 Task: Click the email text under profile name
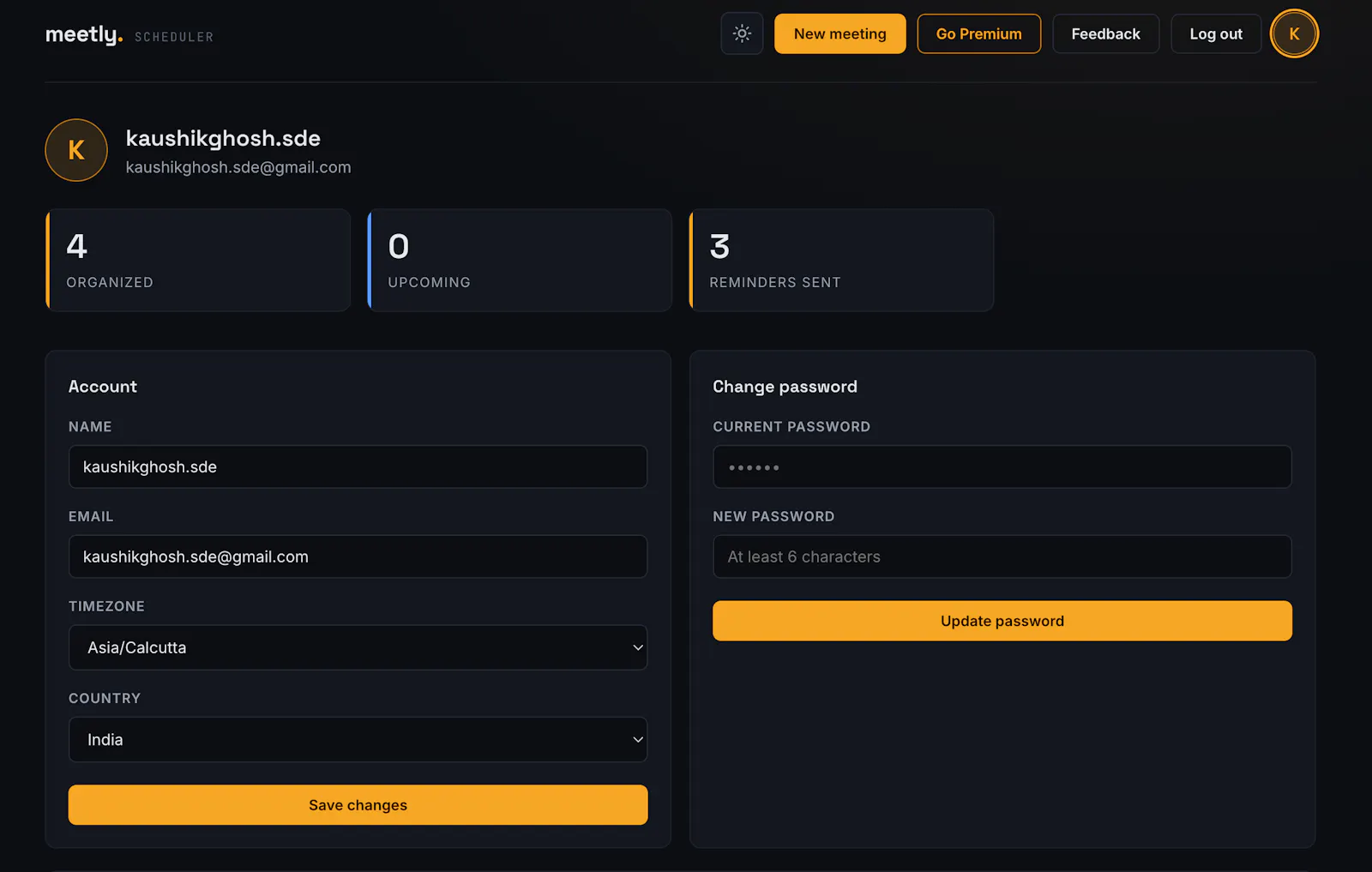coord(238,167)
